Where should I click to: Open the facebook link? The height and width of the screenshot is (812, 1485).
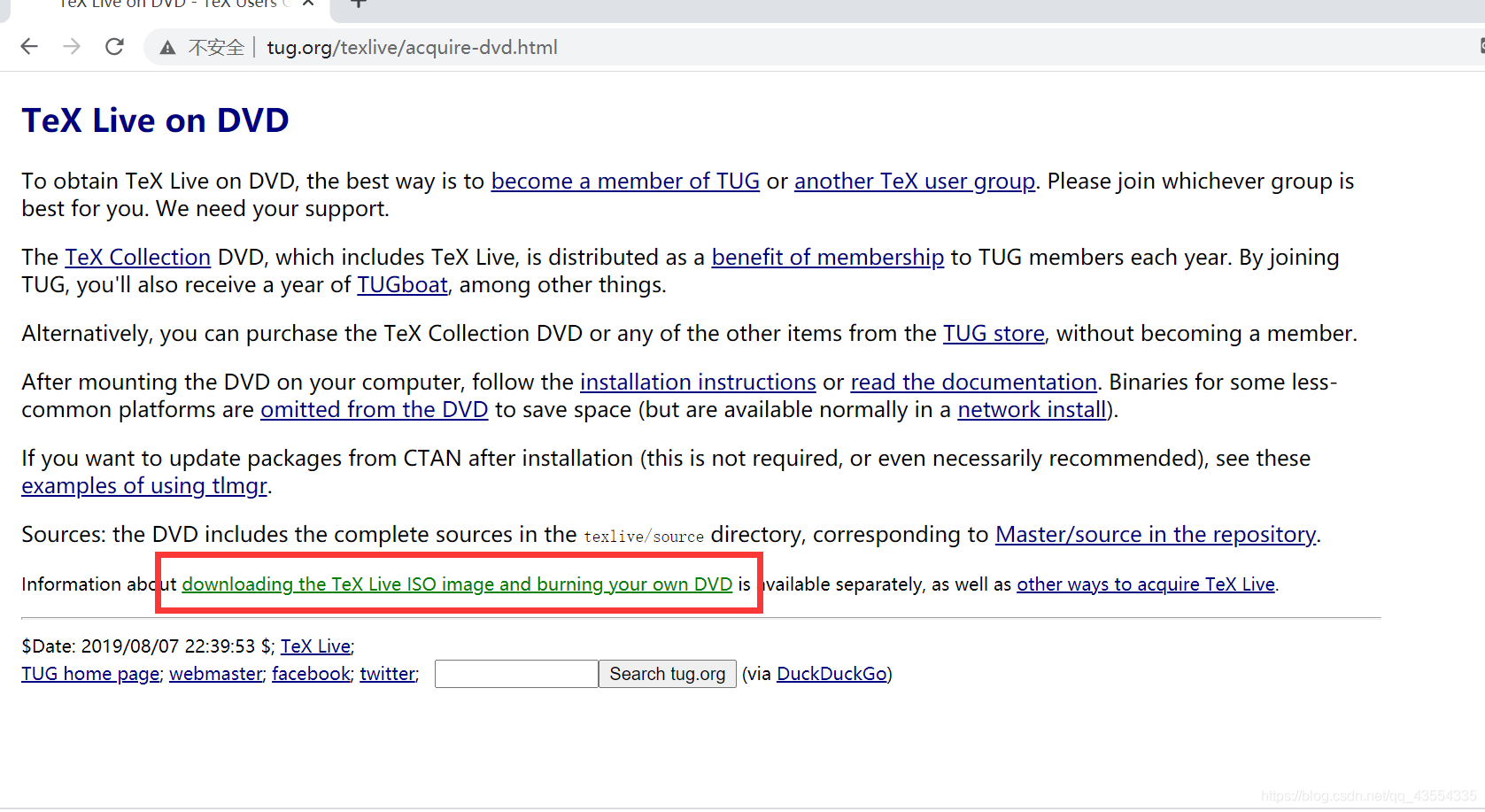[312, 674]
